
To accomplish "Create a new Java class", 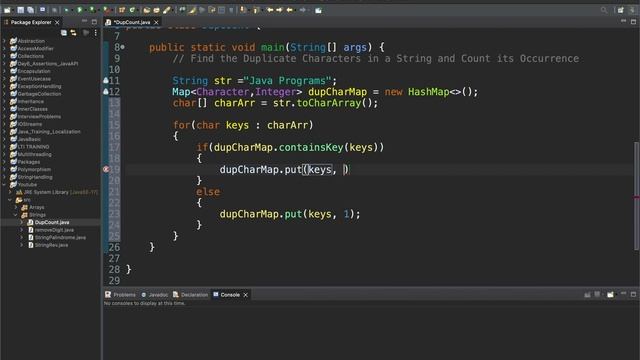I will [132, 10].
